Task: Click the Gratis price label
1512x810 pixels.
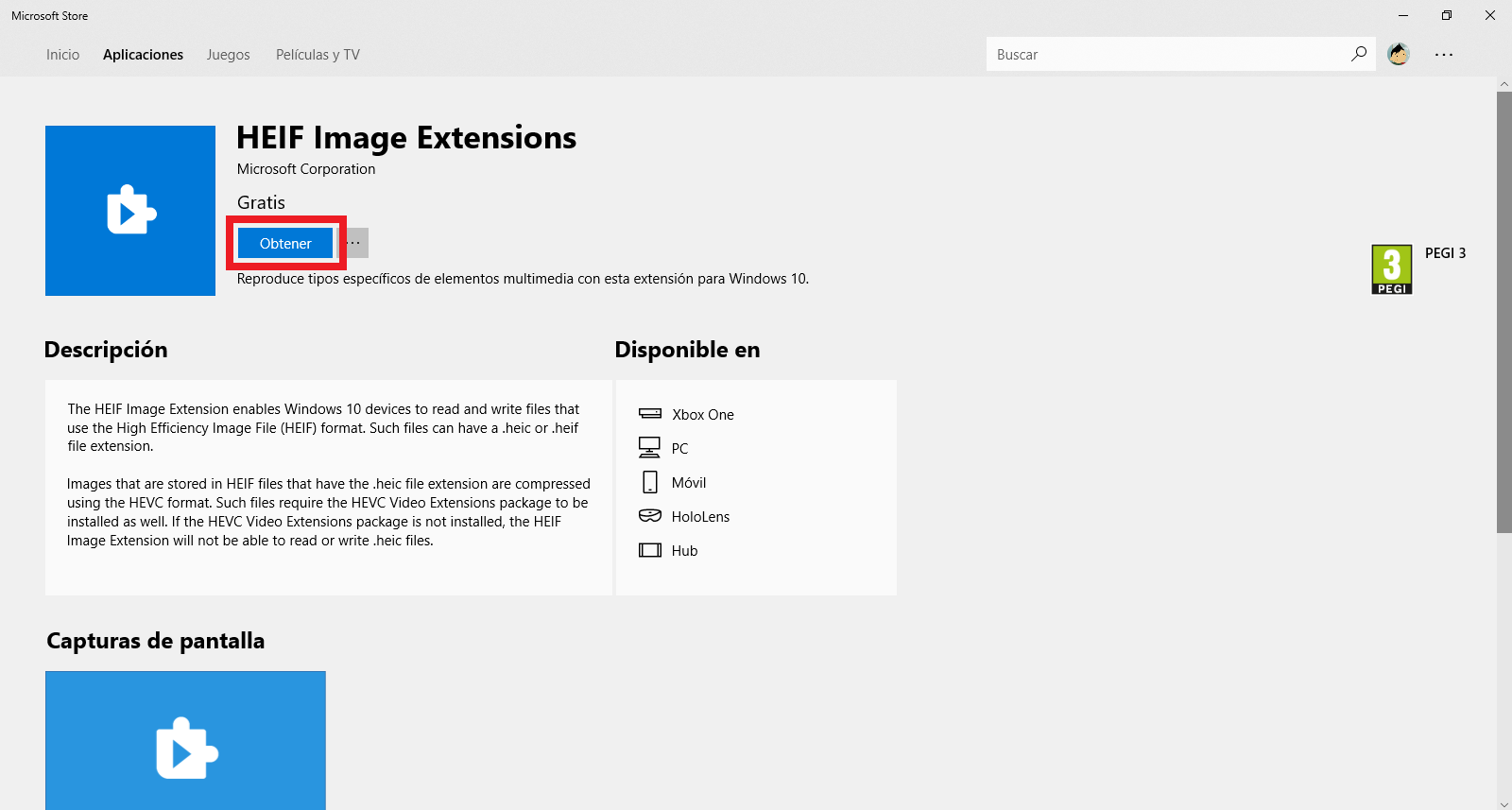Action: coord(261,202)
